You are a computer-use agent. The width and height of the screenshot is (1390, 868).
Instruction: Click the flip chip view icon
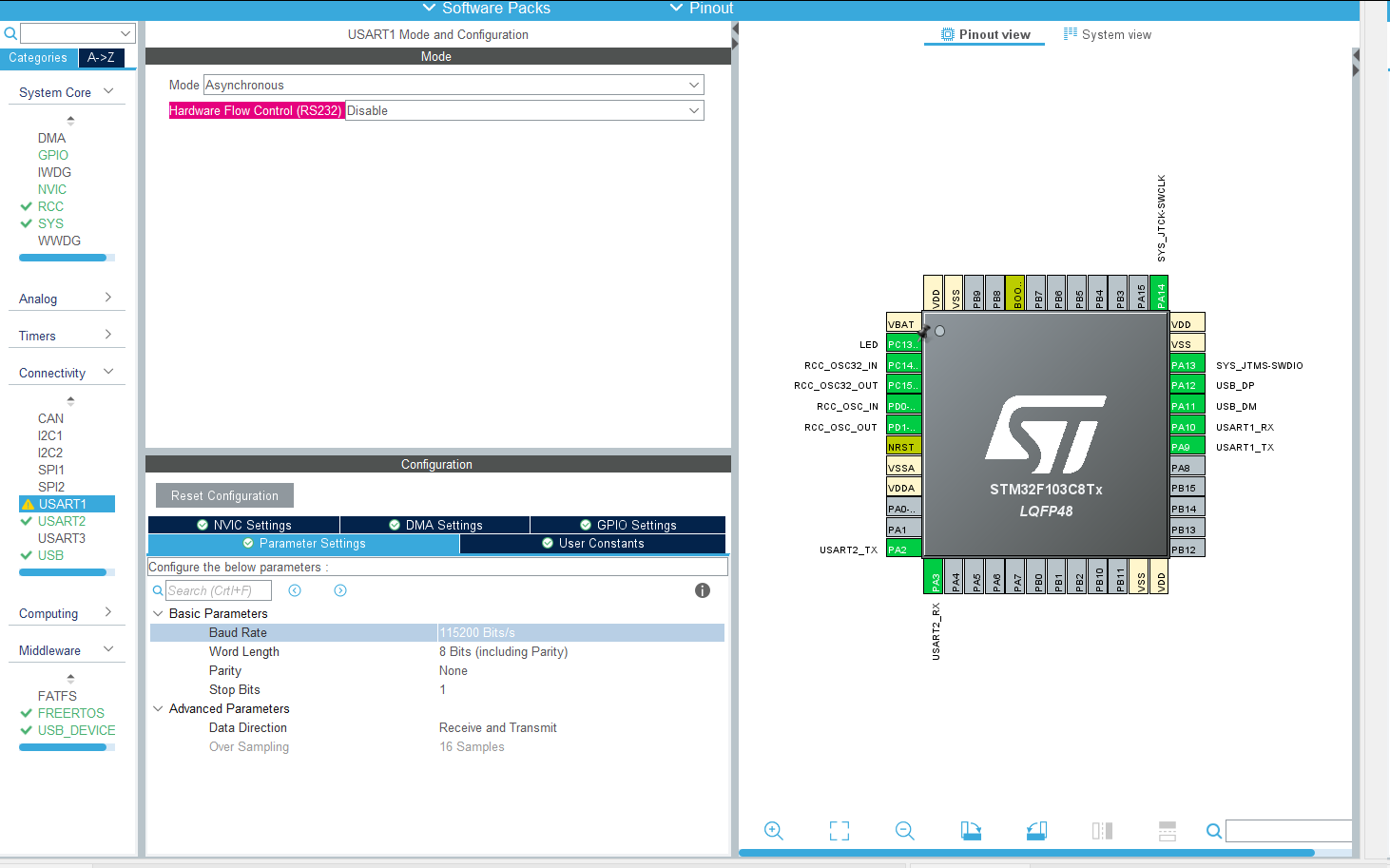(1102, 831)
